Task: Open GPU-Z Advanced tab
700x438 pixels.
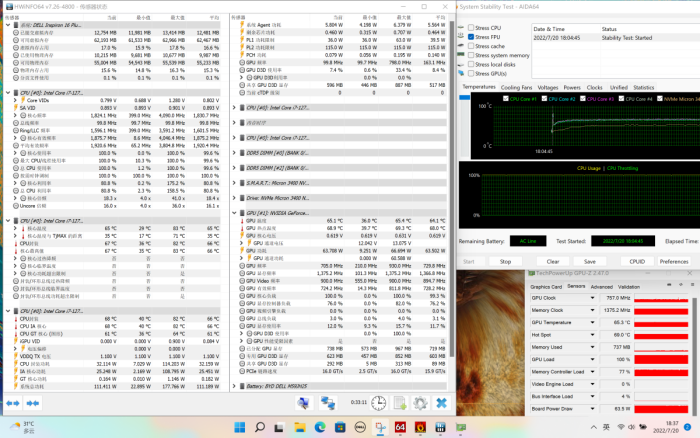Action: pos(602,287)
